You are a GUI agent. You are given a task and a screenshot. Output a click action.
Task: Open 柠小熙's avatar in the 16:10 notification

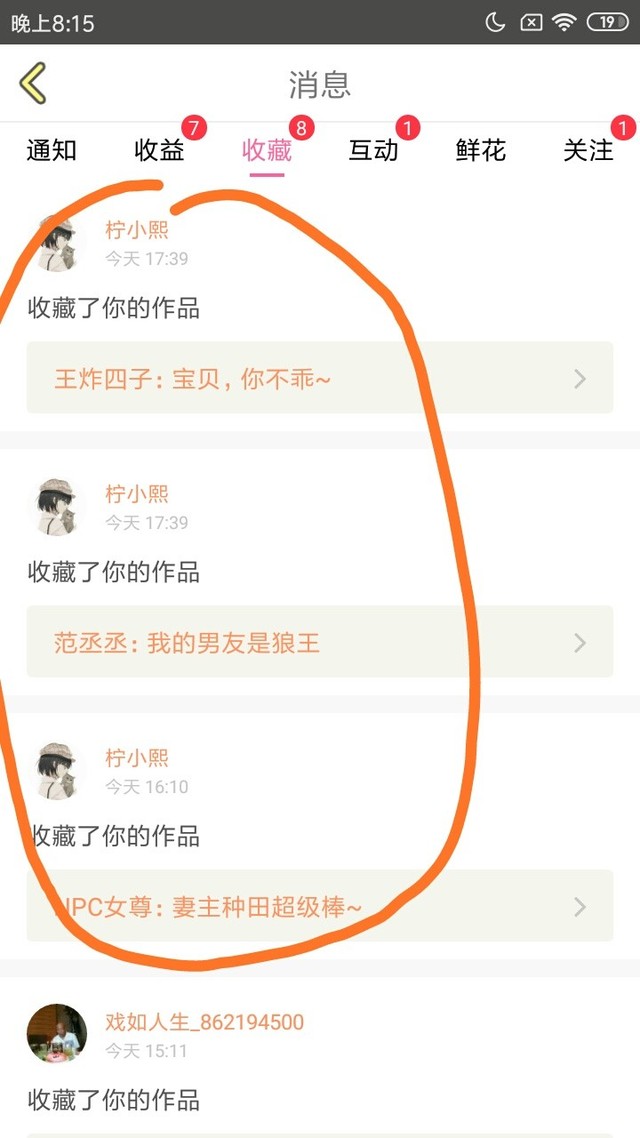(57, 771)
